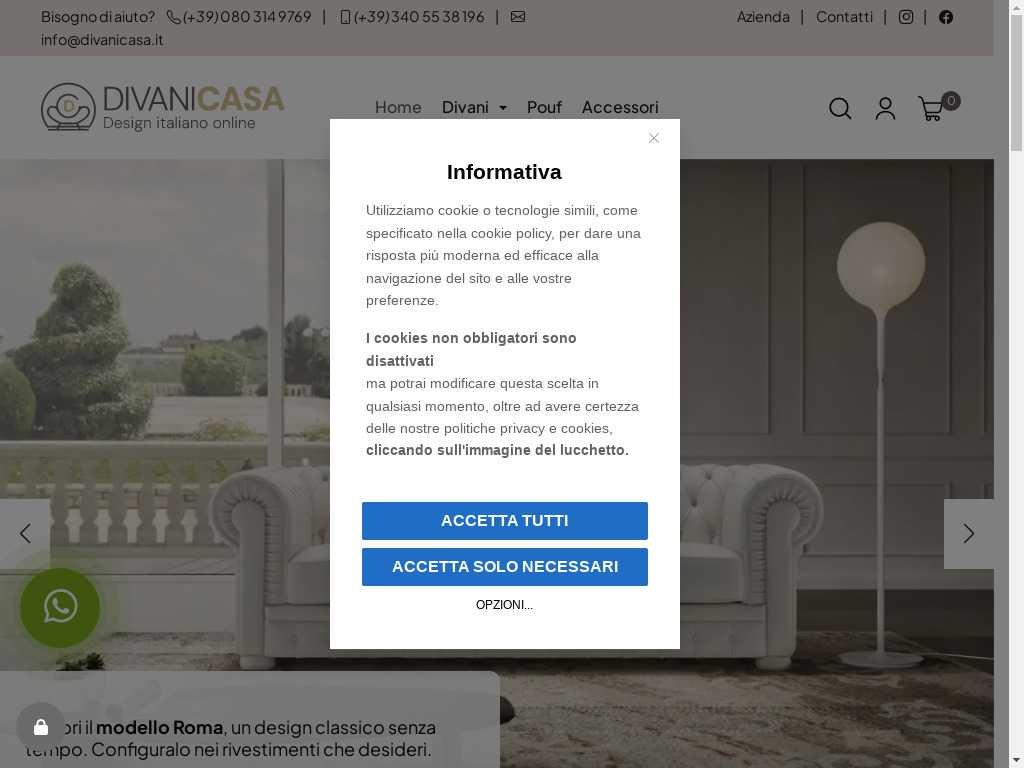This screenshot has width=1024, height=768.
Task: Show the previous slide
Action: [x=25, y=534]
